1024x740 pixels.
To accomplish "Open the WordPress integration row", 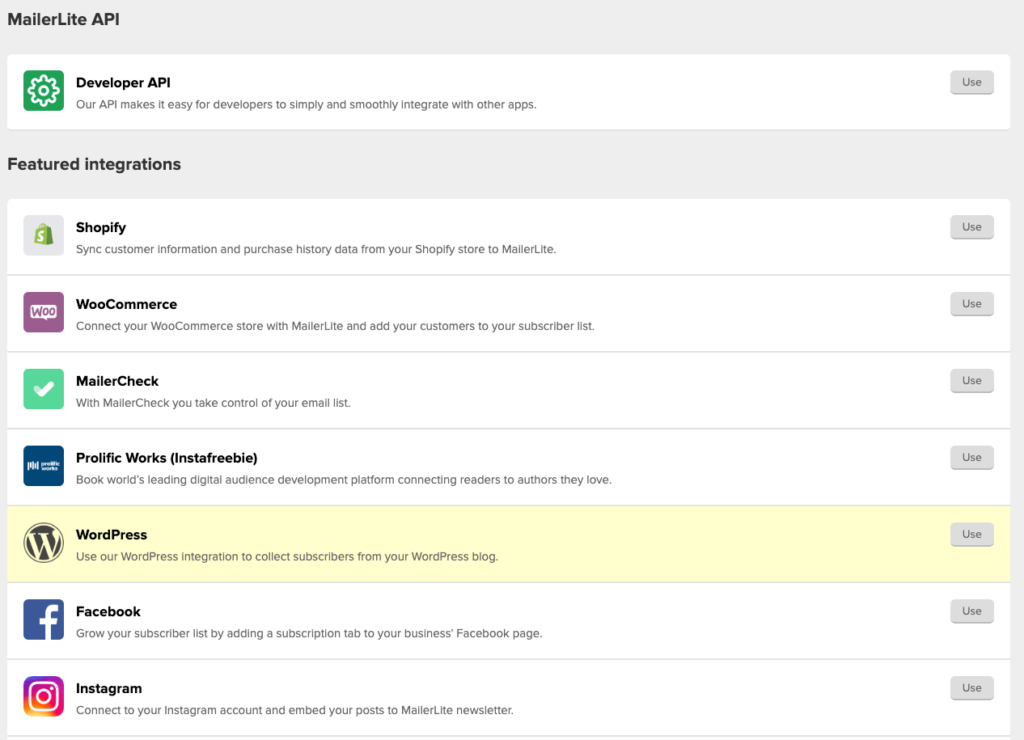I will tap(450, 543).
